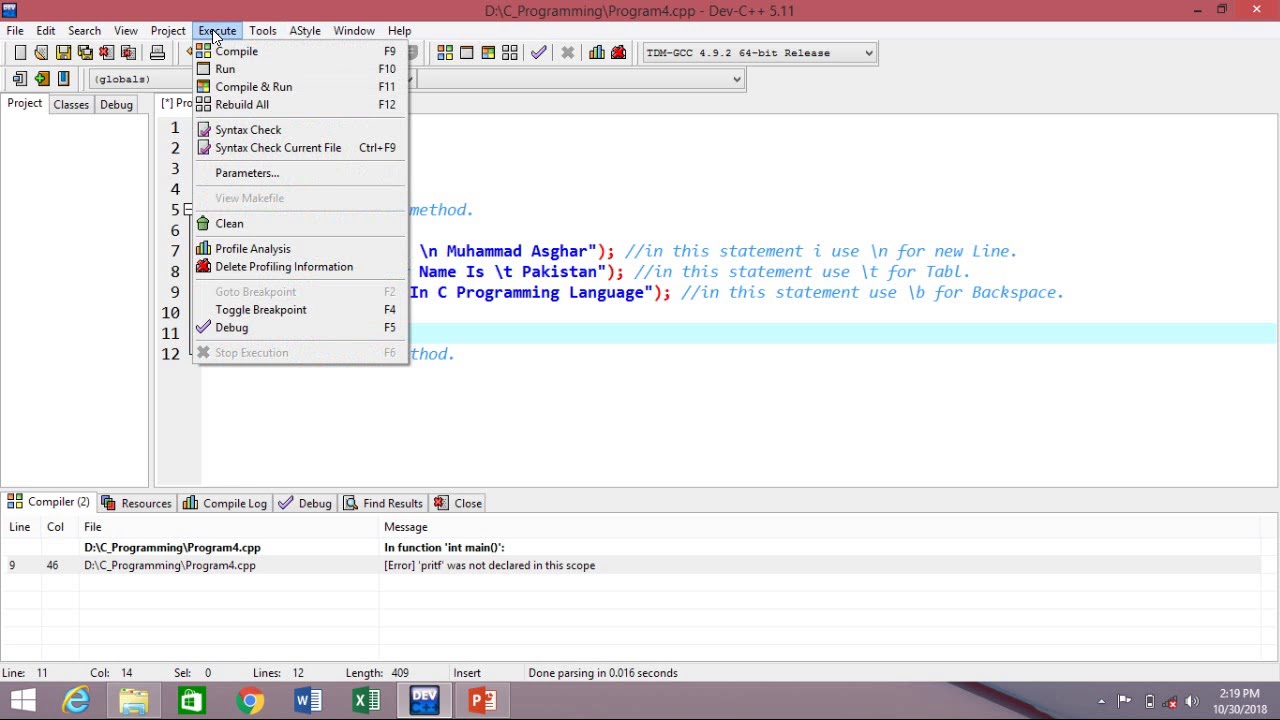Choose Debug F5 in the Execute menu
Image resolution: width=1280 pixels, height=720 pixels.
[300, 328]
